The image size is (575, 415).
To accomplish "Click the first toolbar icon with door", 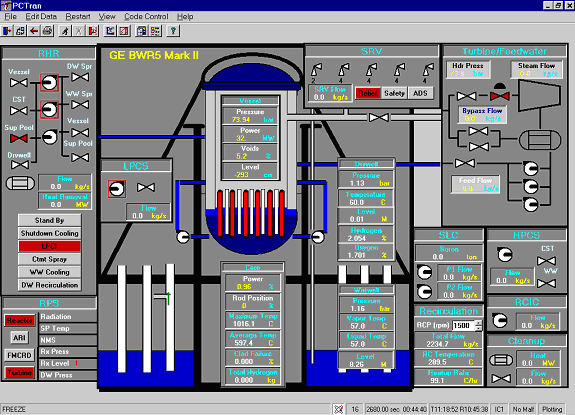I will pos(7,31).
